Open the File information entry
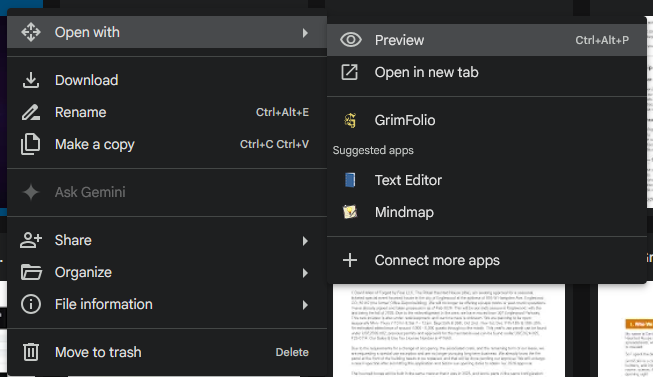The height and width of the screenshot is (377, 653). [x=167, y=304]
